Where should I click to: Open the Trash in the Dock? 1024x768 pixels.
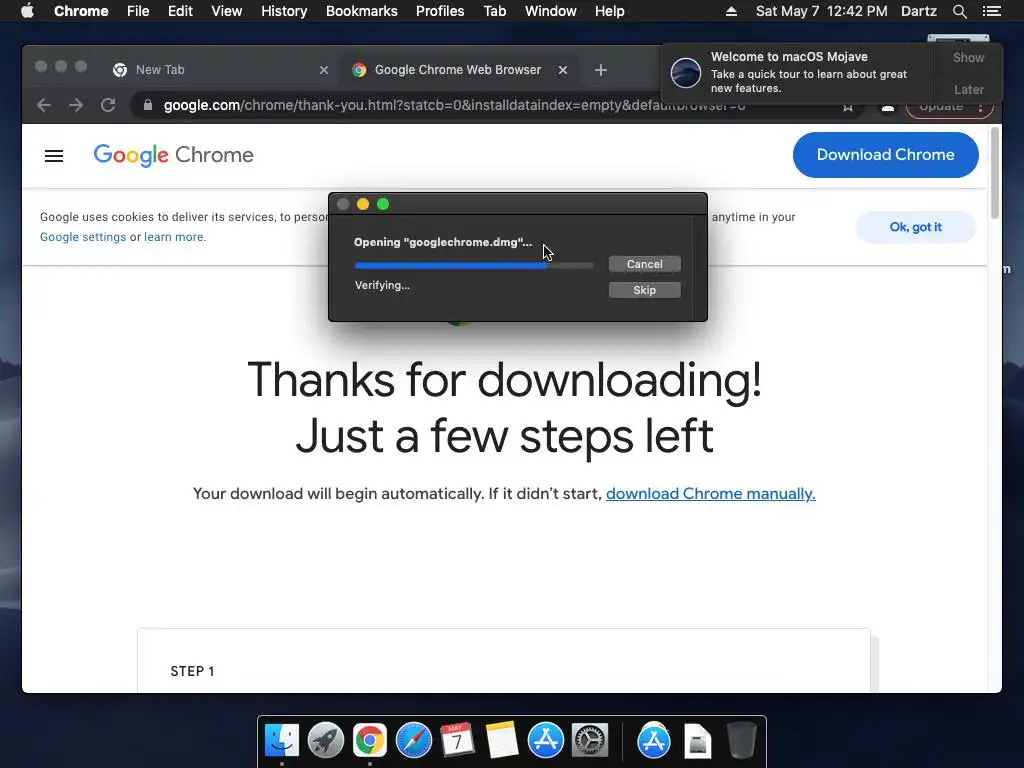[x=741, y=741]
